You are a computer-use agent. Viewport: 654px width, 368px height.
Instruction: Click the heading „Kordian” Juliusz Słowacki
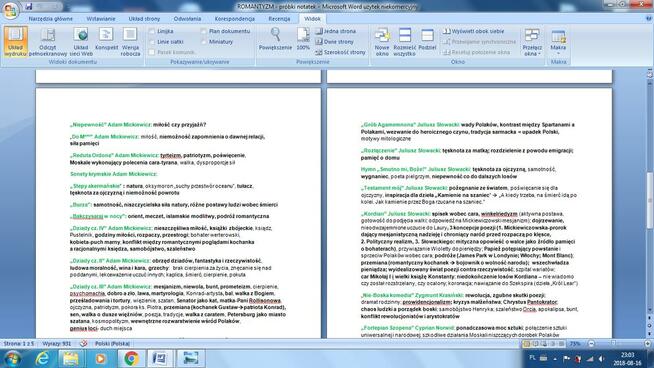point(395,214)
